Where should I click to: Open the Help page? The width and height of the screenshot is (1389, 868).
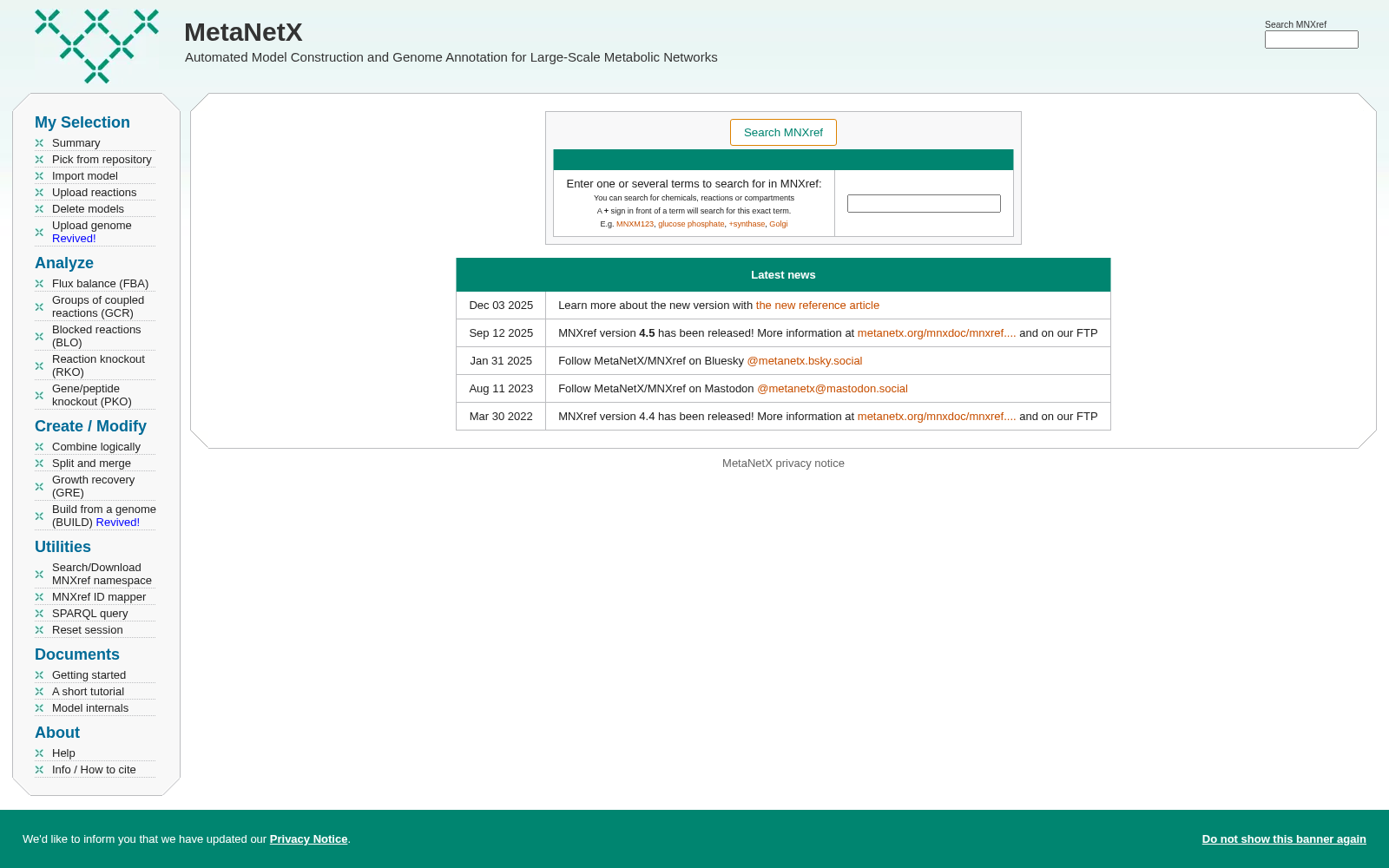[x=63, y=753]
